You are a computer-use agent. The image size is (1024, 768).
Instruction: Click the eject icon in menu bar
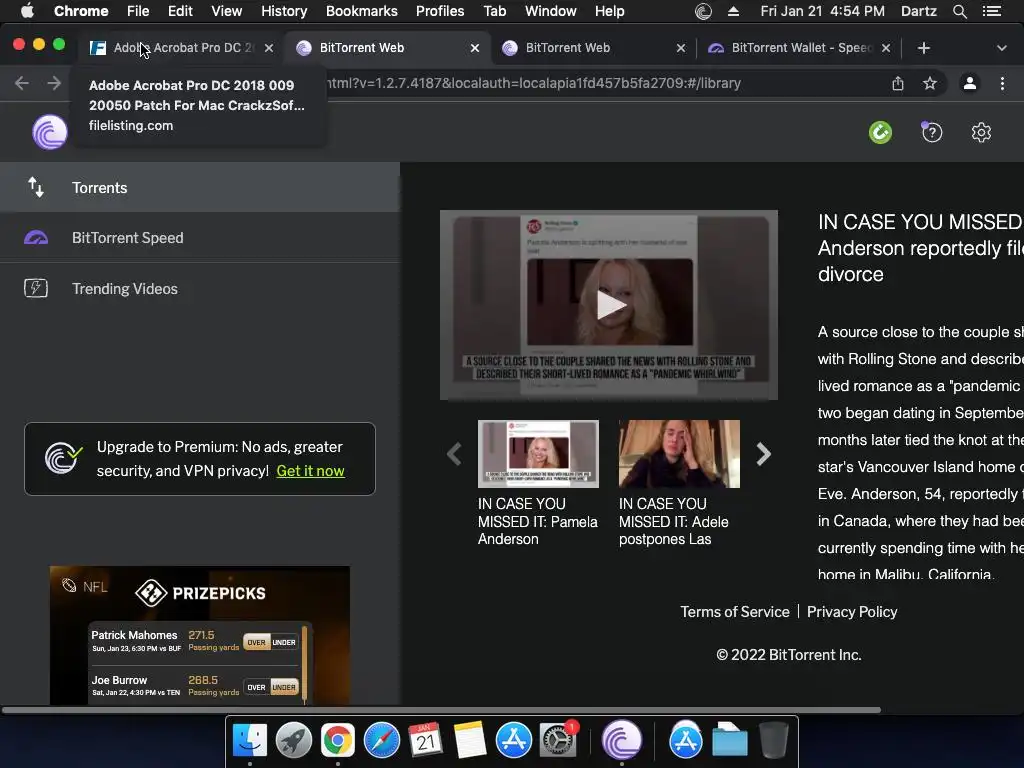pos(733,11)
